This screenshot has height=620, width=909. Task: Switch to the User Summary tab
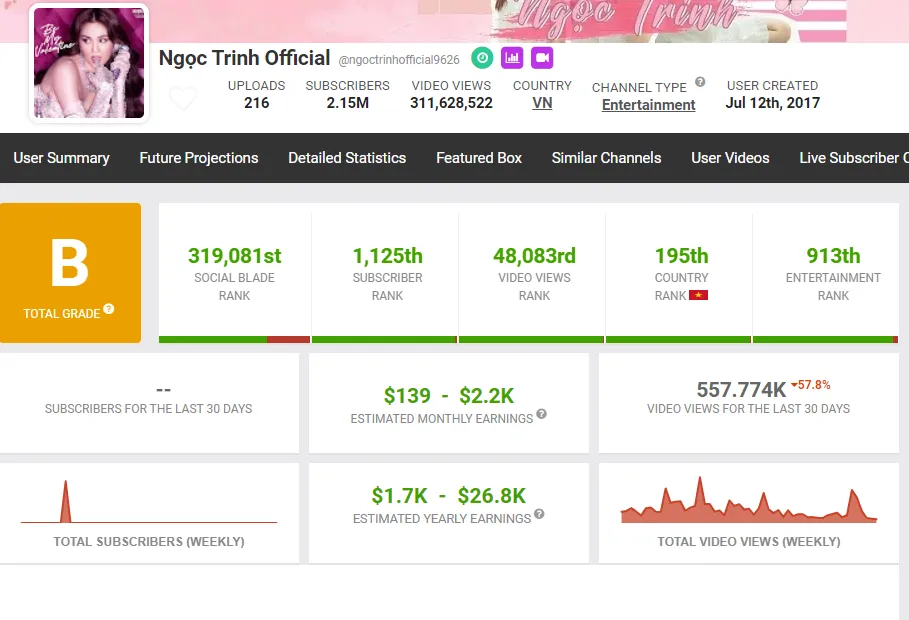coord(61,158)
